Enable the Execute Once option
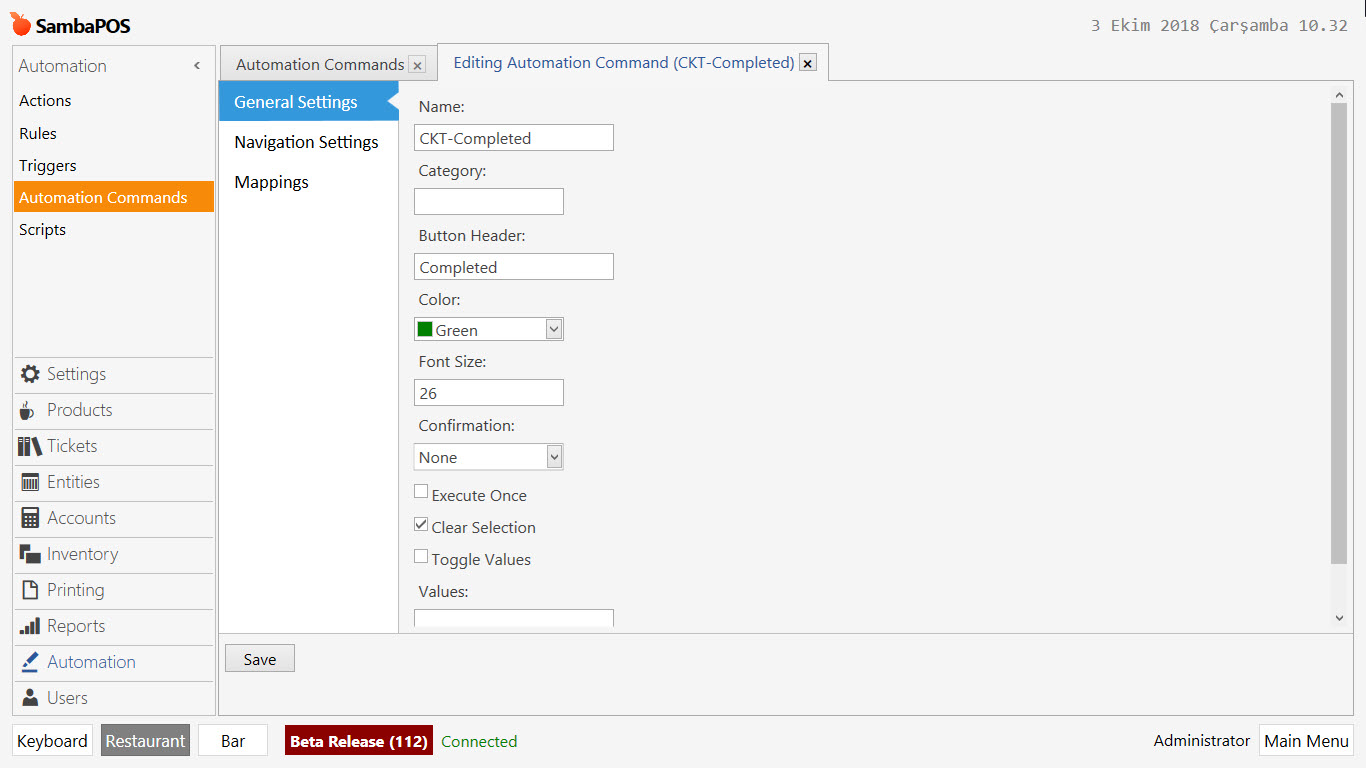 tap(421, 491)
